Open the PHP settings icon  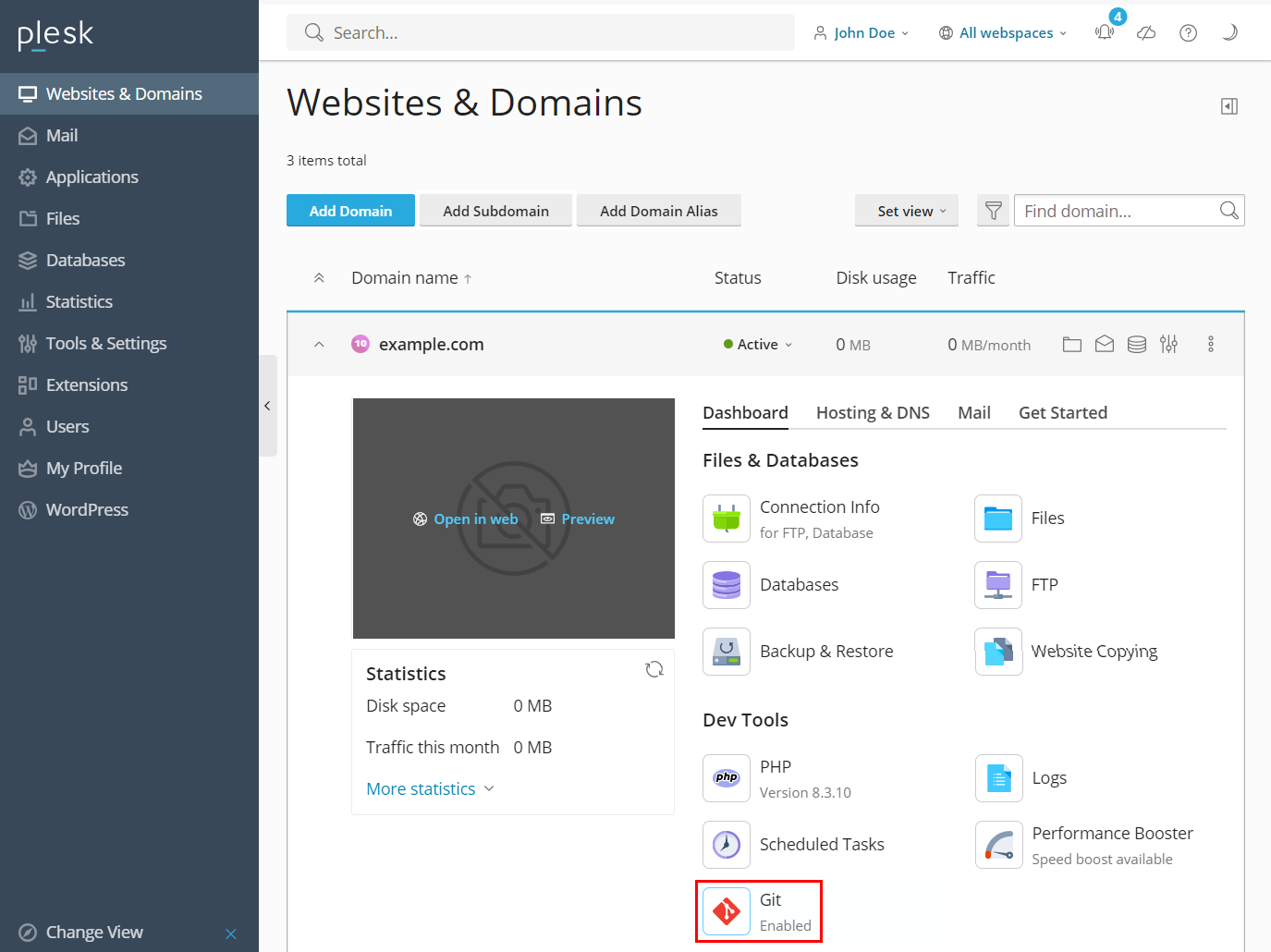(727, 778)
